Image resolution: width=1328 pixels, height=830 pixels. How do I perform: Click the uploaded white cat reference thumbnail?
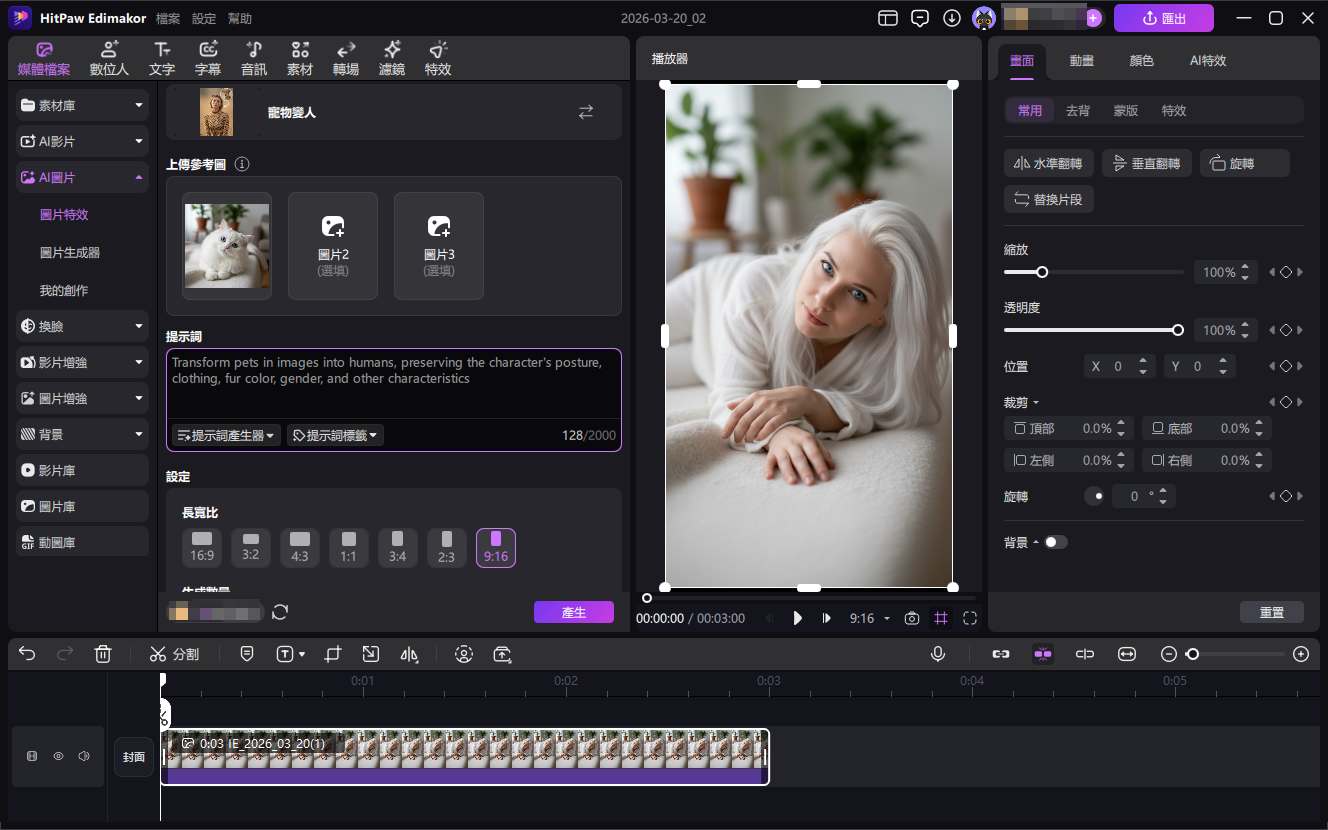click(227, 246)
